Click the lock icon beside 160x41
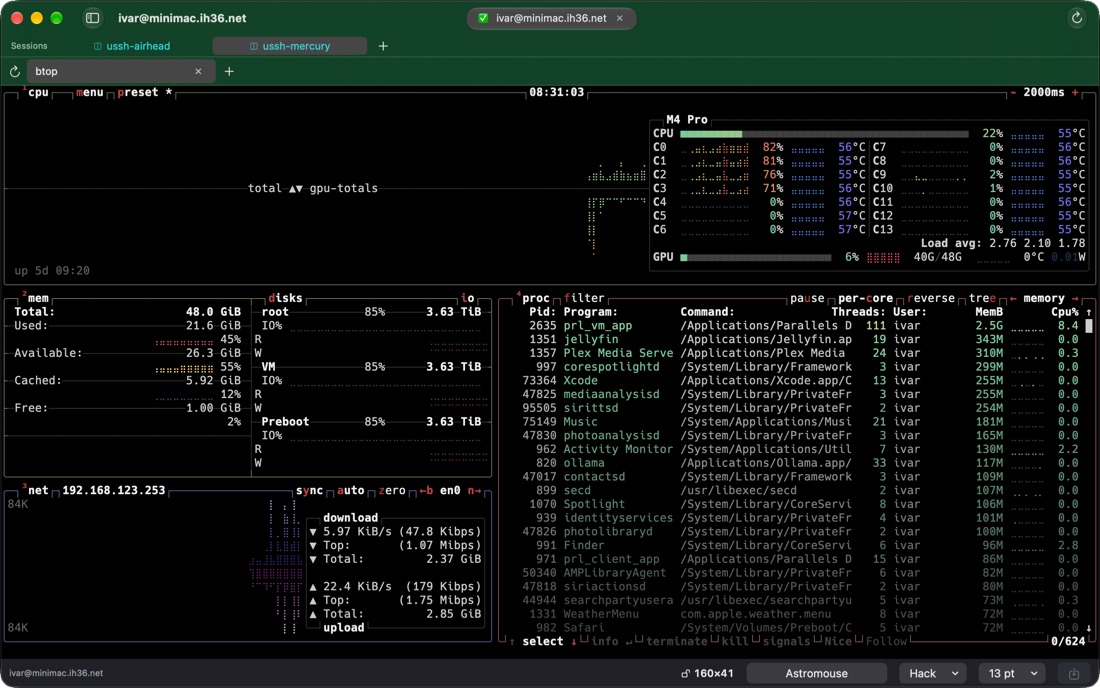Screen dimensions: 1100x688 pos(685,674)
